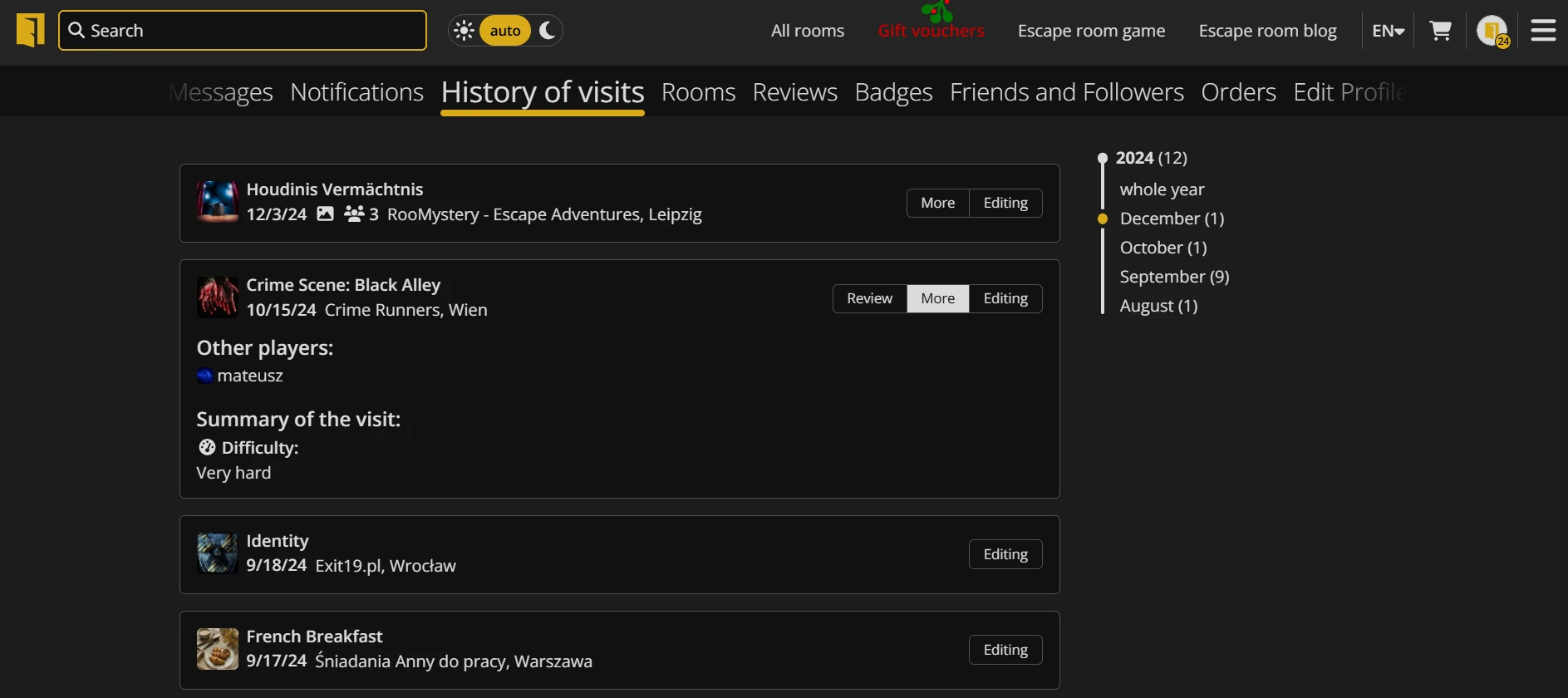Expand More on Houdinis Vermächtnis visit
Screen dimensions: 1568x698
coord(937,203)
